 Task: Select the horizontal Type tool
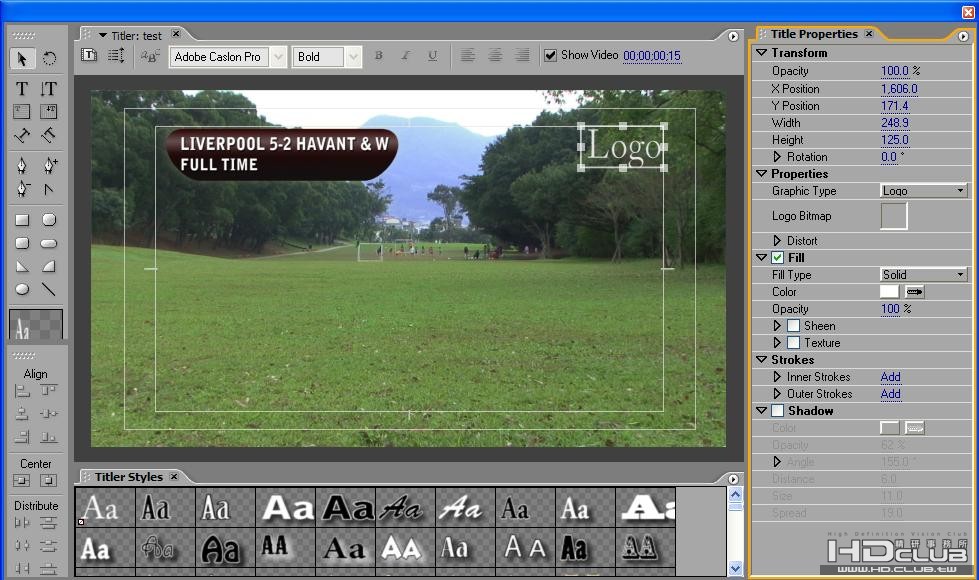[22, 89]
